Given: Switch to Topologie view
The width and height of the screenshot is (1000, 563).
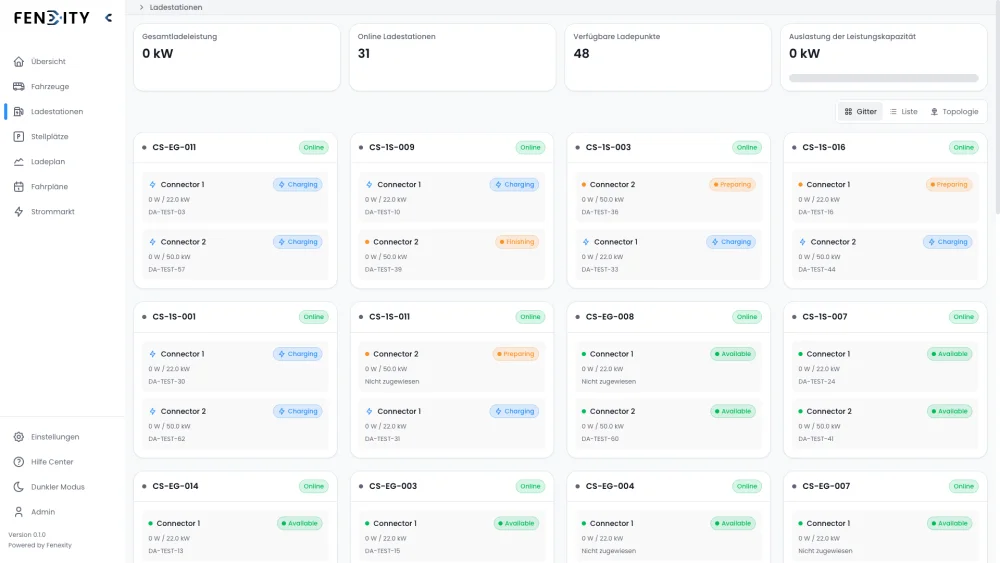Looking at the screenshot, I should (954, 112).
